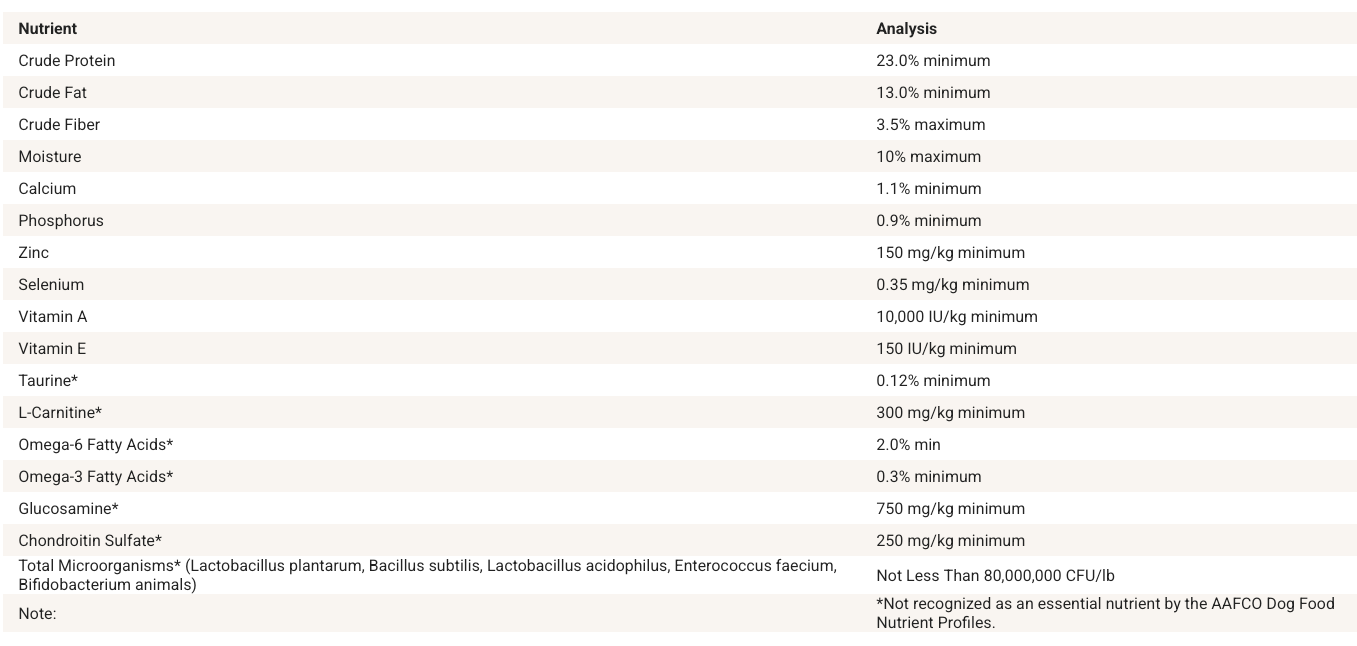Select the Selenium row label
The height and width of the screenshot is (646, 1357).
coord(51,285)
